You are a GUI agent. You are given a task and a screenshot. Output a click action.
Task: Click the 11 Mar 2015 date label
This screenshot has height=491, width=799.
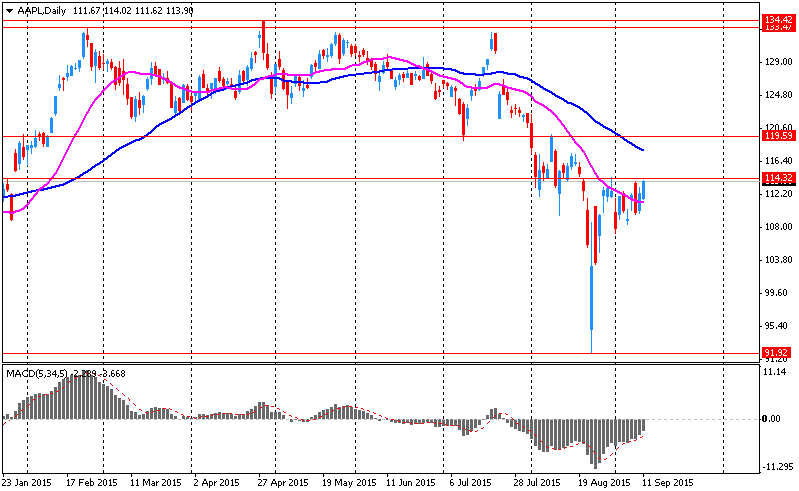[155, 482]
